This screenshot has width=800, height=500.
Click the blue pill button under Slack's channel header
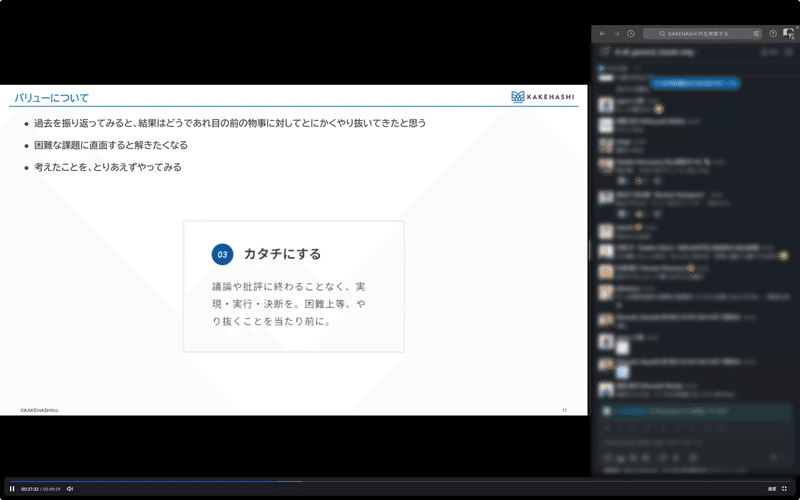coord(695,83)
